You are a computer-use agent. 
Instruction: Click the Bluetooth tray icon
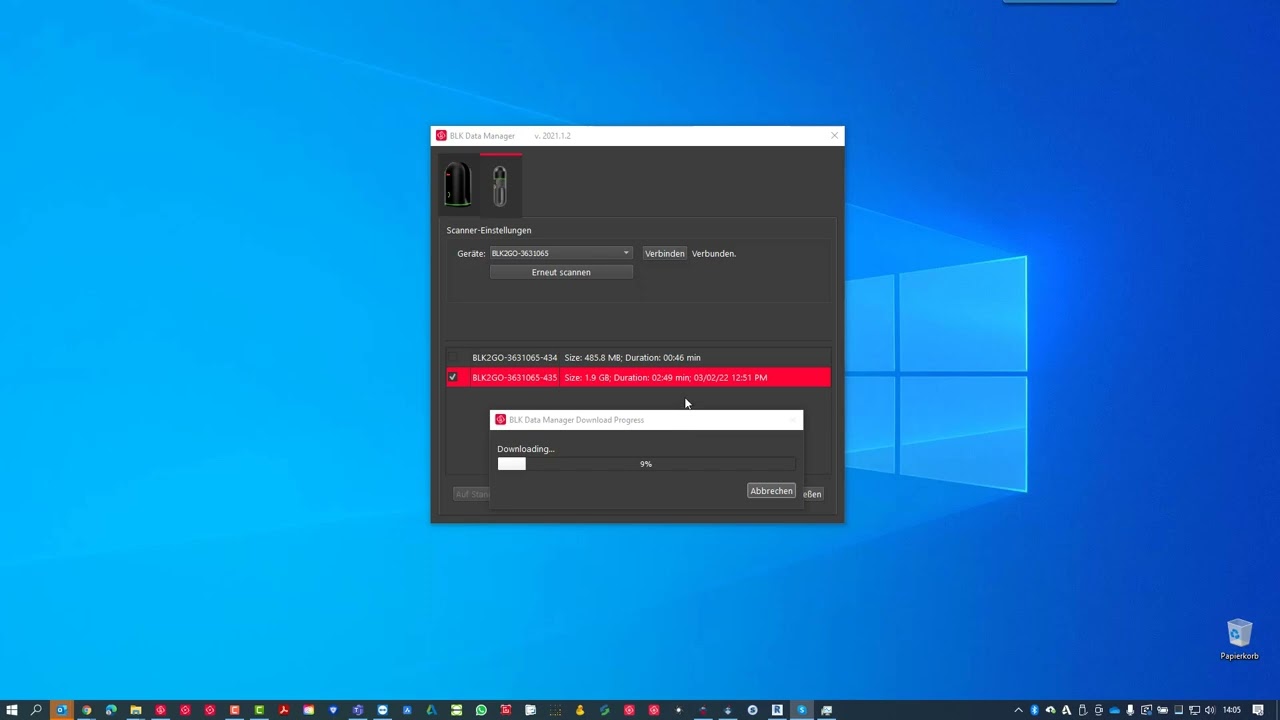coord(1034,710)
